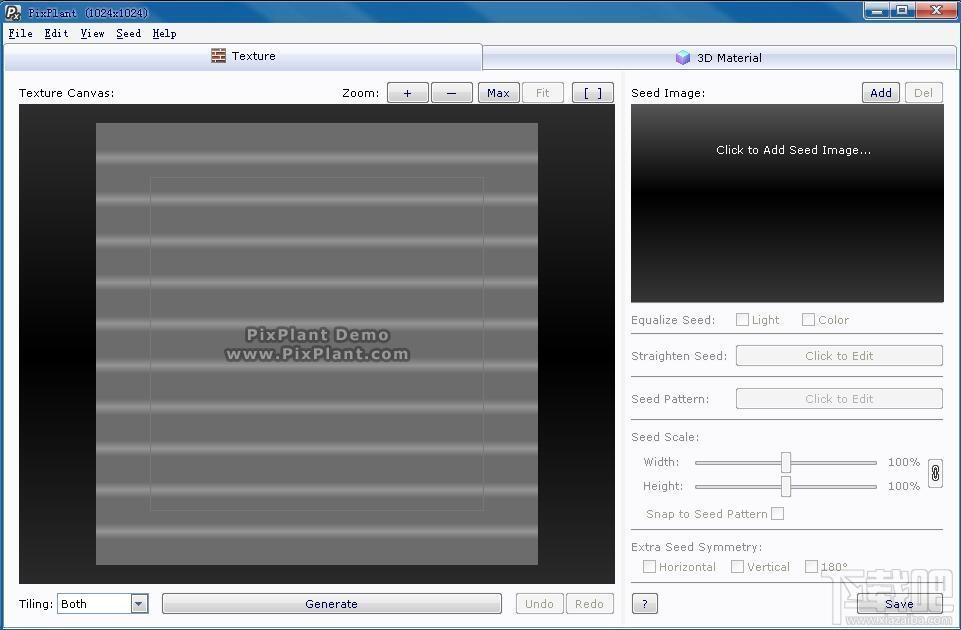961x630 pixels.
Task: Click Seed Pattern Click to Edit button
Action: pyautogui.click(x=839, y=398)
